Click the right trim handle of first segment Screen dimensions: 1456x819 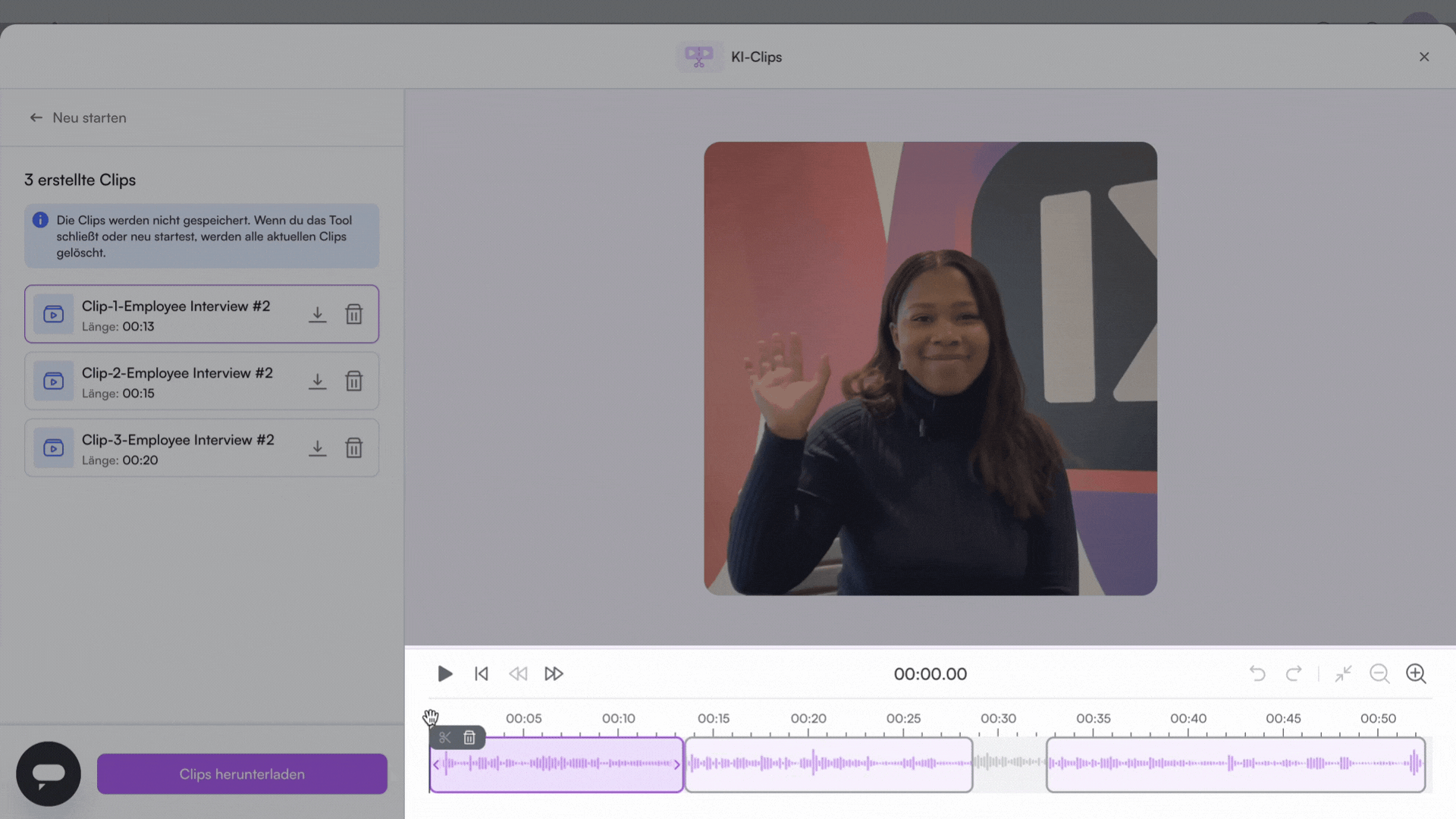(677, 764)
